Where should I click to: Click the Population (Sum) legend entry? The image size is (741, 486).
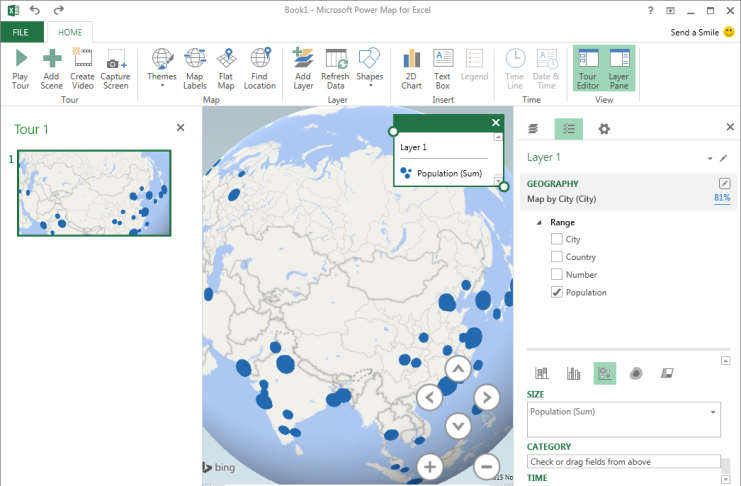pos(441,174)
